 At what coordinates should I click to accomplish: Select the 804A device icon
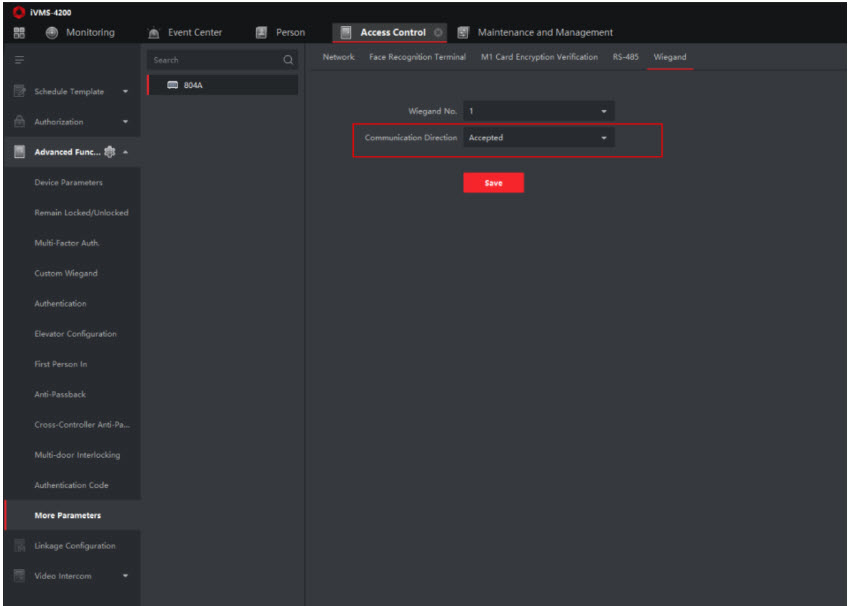(172, 86)
